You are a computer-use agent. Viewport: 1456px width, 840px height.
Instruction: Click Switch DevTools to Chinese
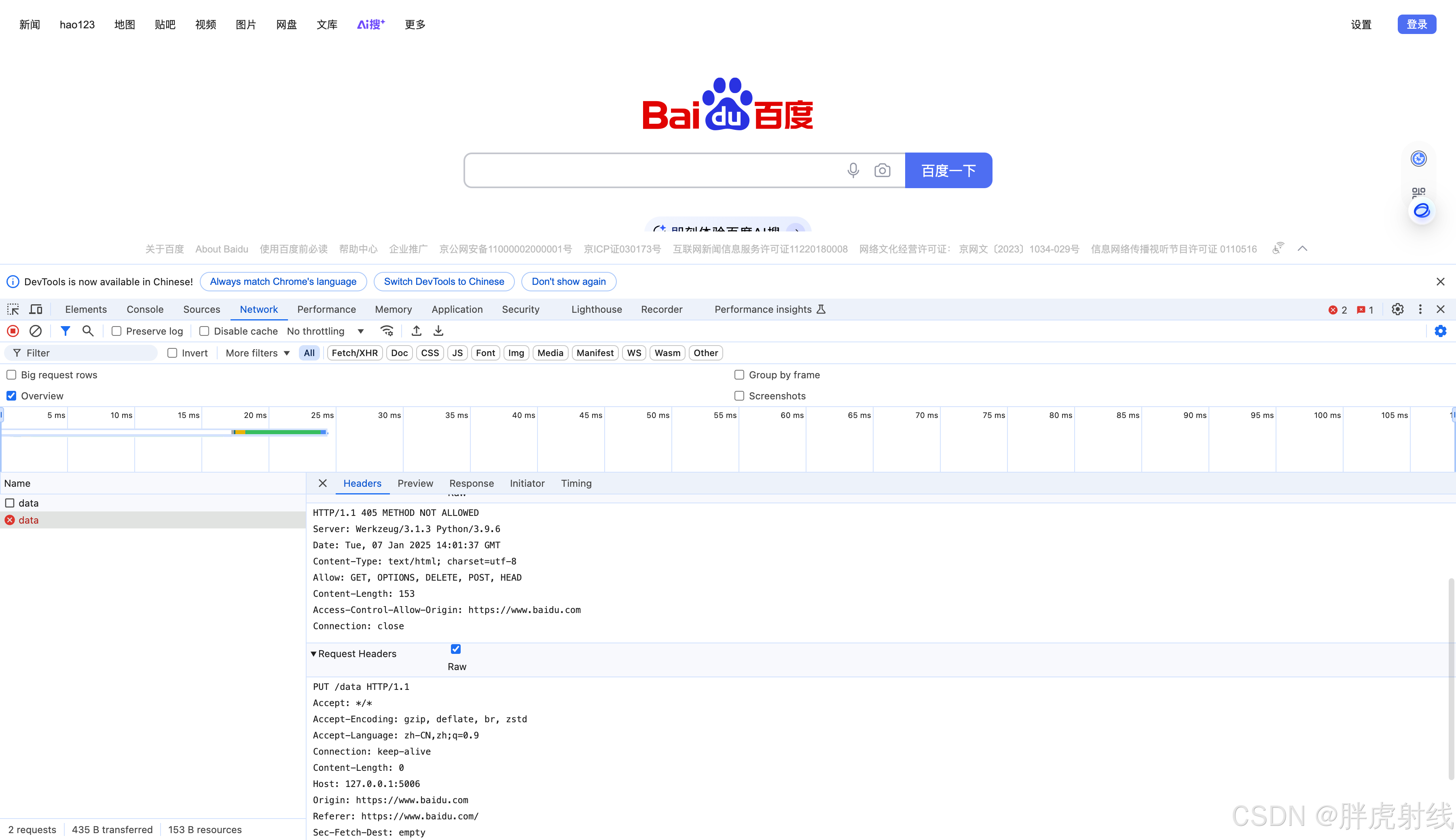[x=444, y=282]
